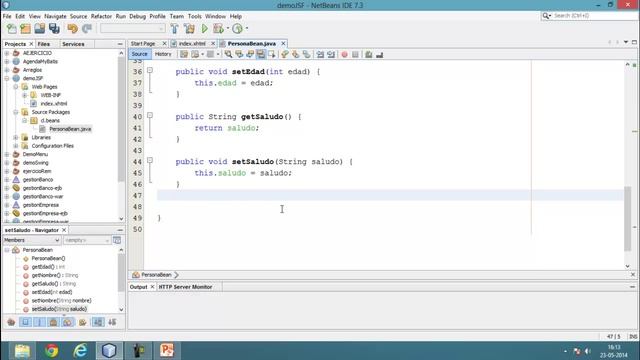This screenshot has width=640, height=360.
Task: Close the PersonaBean.java editor tab
Action: [x=283, y=43]
